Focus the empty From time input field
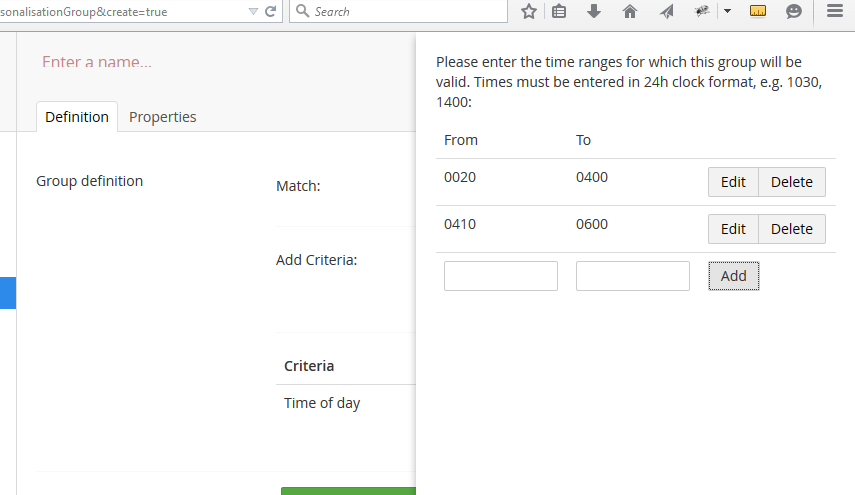This screenshot has height=495, width=855. [501, 276]
